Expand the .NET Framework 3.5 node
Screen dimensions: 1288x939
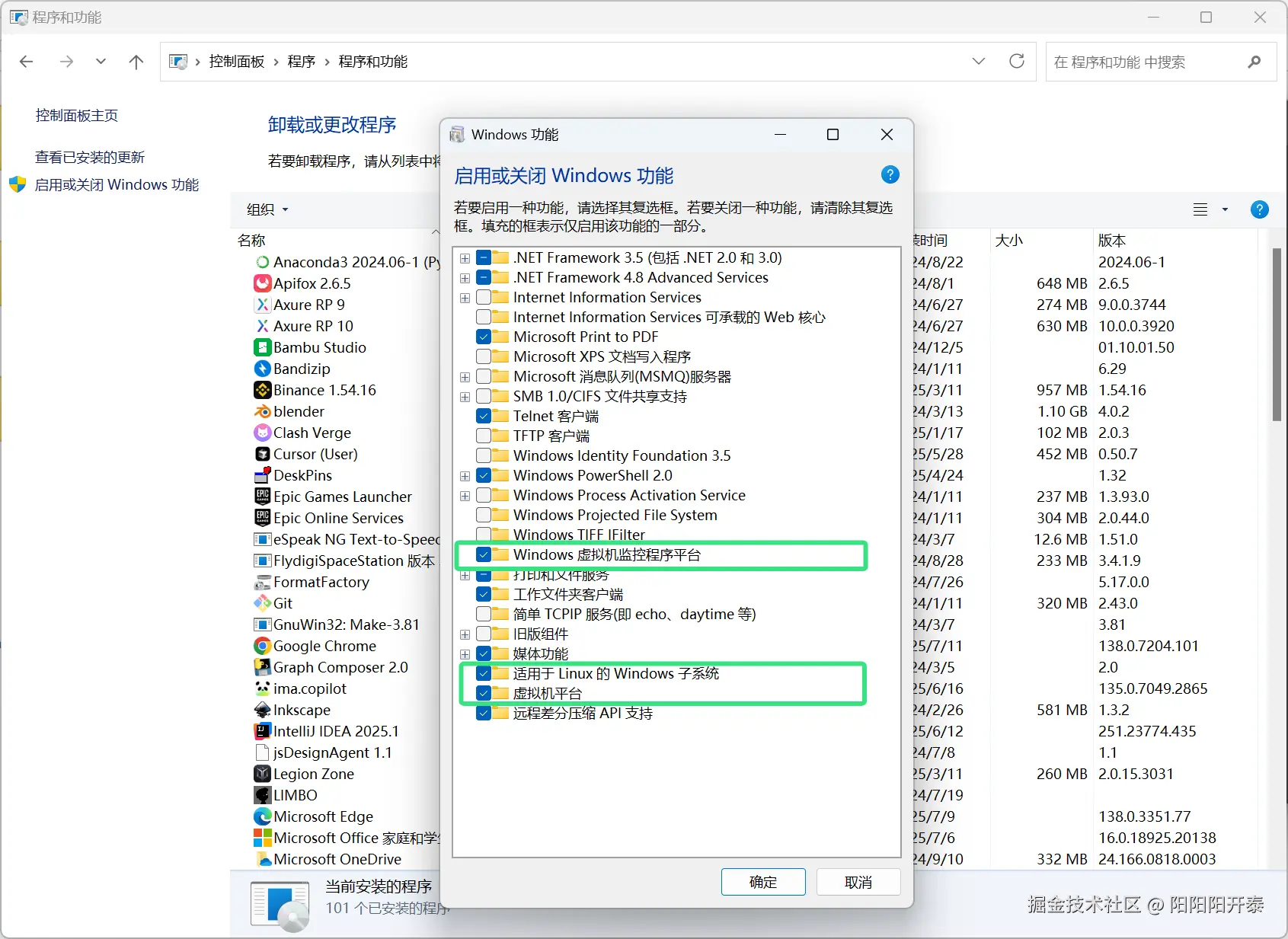coord(465,258)
